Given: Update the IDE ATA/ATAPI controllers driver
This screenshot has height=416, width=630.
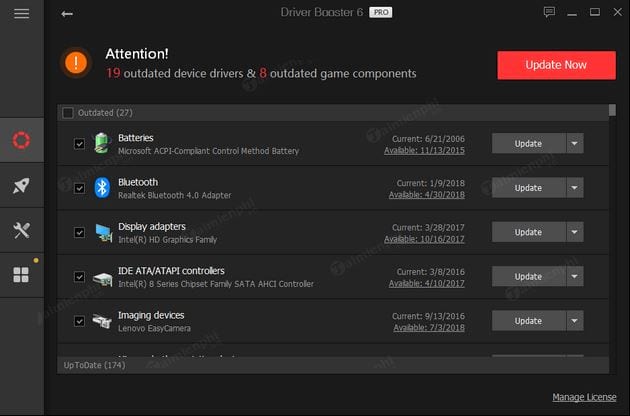Looking at the screenshot, I should 529,277.
